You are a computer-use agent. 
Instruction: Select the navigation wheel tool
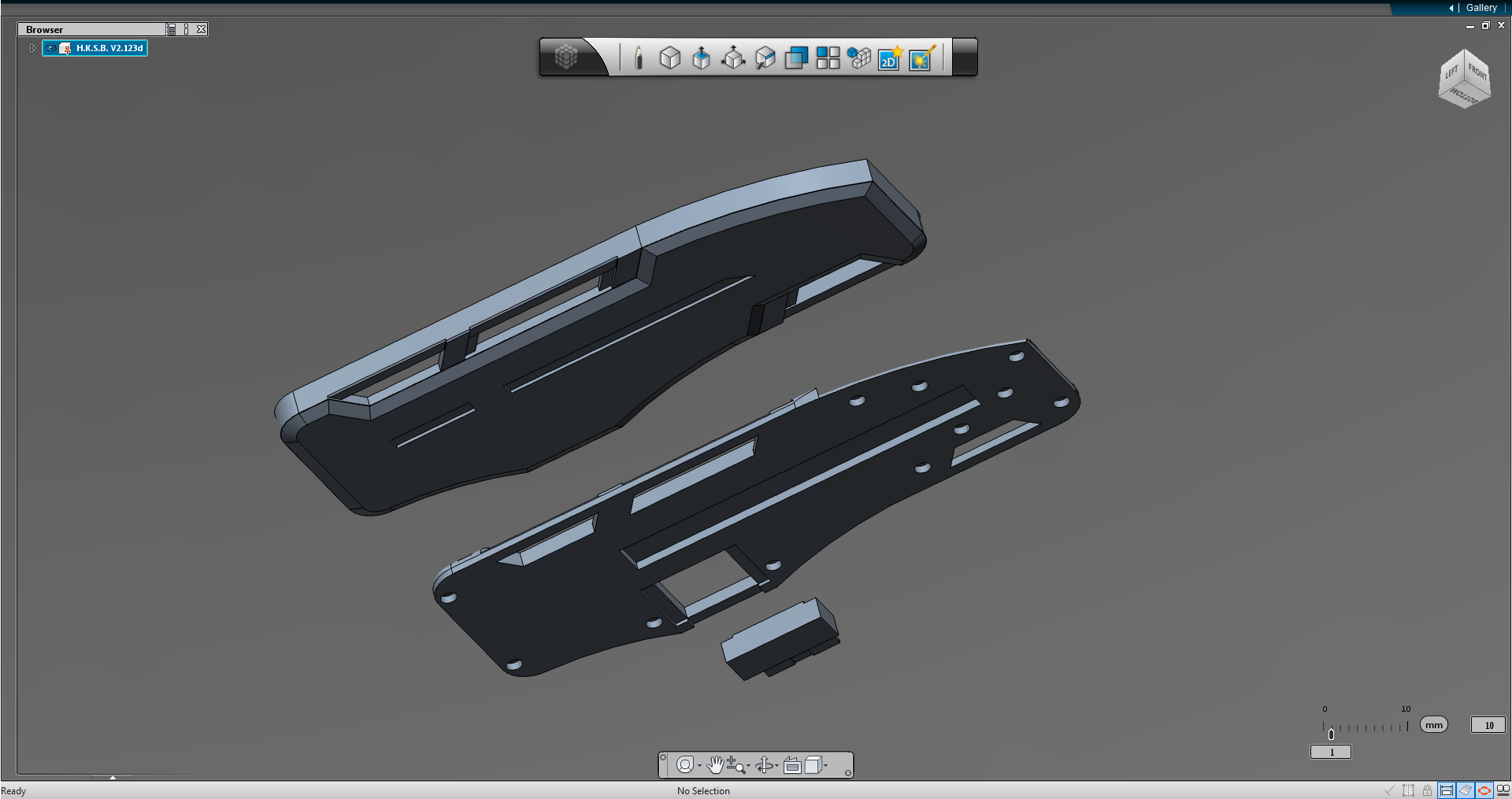pyautogui.click(x=685, y=765)
